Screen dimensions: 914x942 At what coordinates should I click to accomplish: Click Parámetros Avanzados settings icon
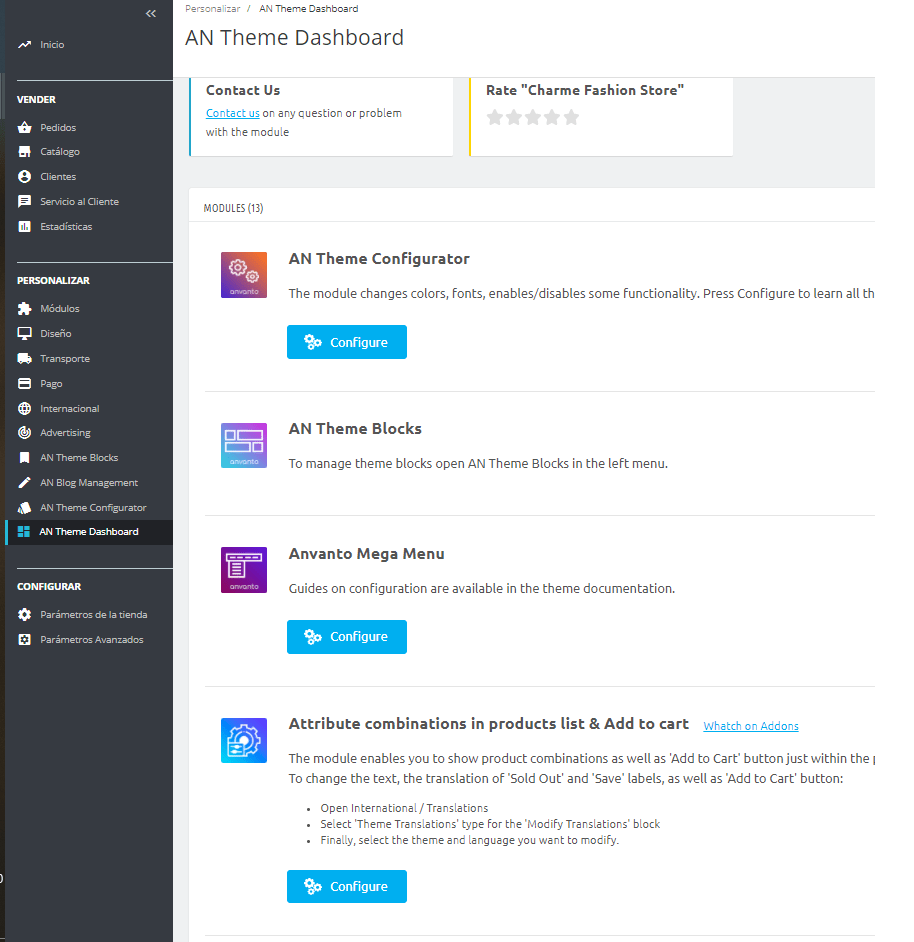24,640
